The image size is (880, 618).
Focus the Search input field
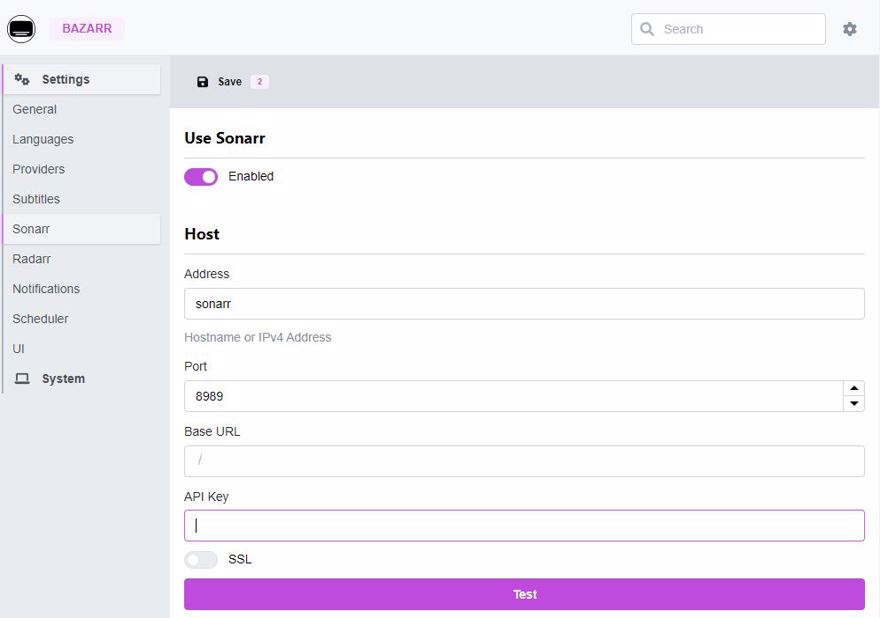[728, 29]
